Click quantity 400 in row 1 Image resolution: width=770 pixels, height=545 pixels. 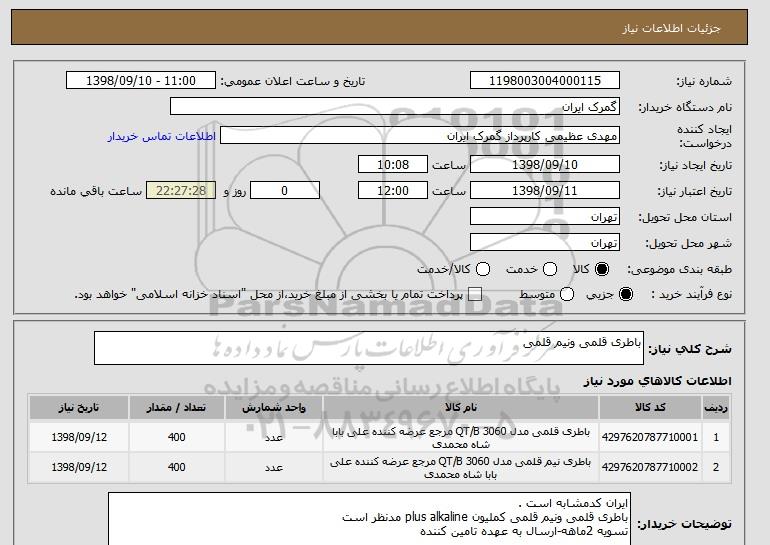pos(176,437)
